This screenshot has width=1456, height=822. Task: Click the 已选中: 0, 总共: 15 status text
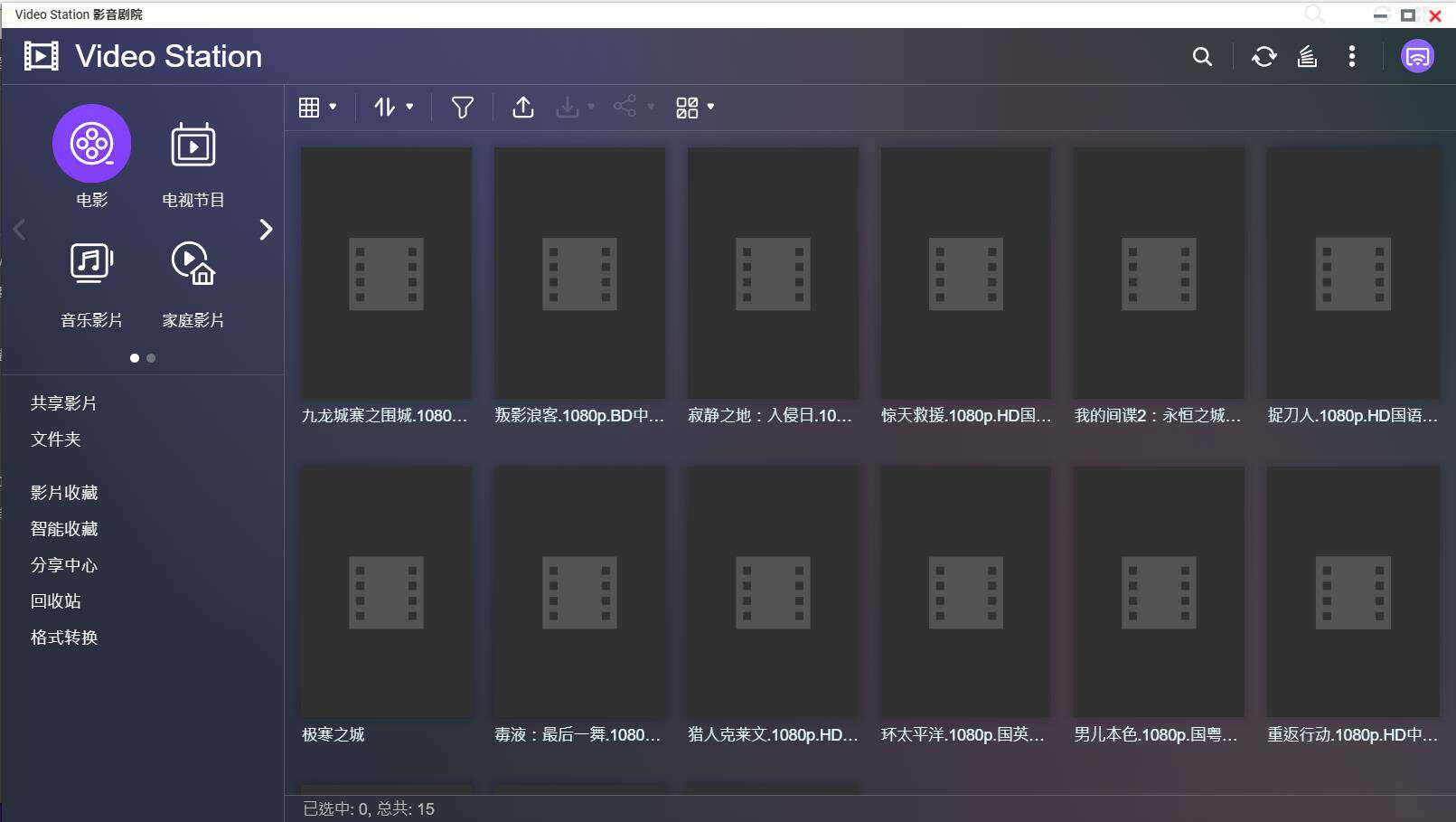pyautogui.click(x=369, y=809)
